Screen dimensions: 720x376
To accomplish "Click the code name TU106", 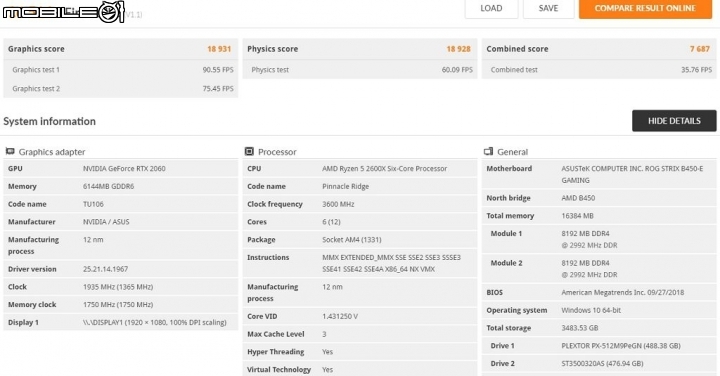I will 93,204.
